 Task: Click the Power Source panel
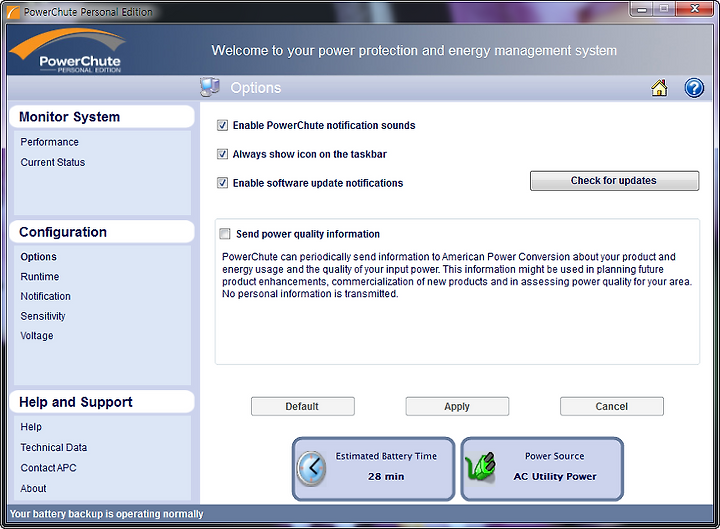542,468
